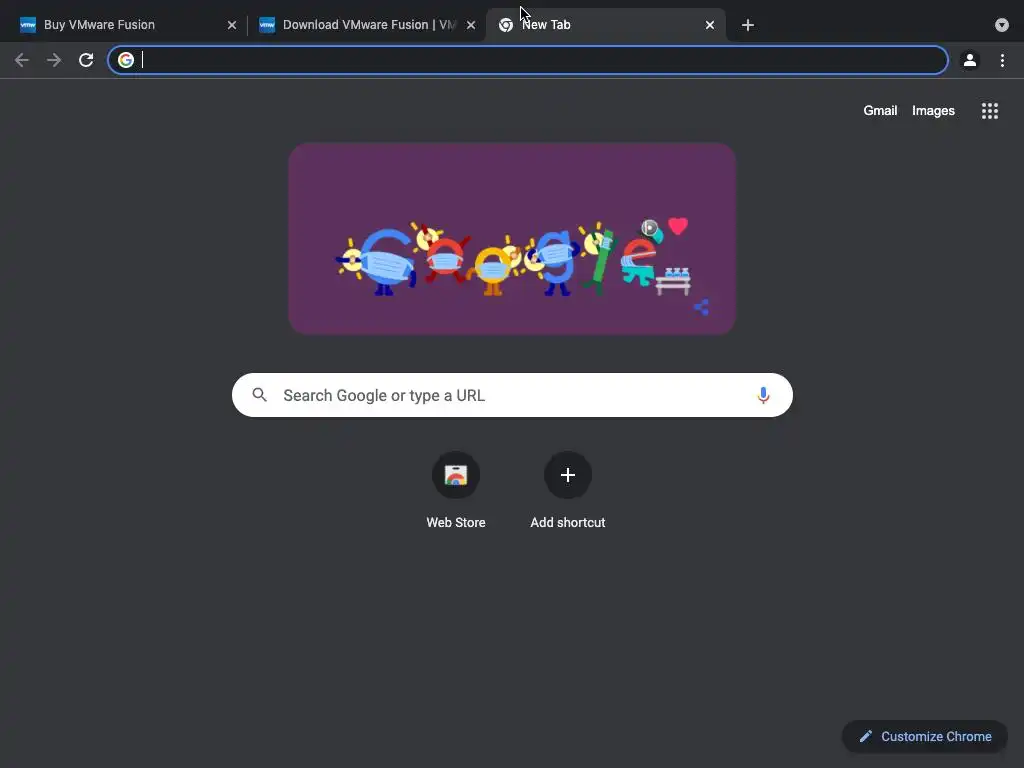Close the Download VMware Fusion tab

471,25
